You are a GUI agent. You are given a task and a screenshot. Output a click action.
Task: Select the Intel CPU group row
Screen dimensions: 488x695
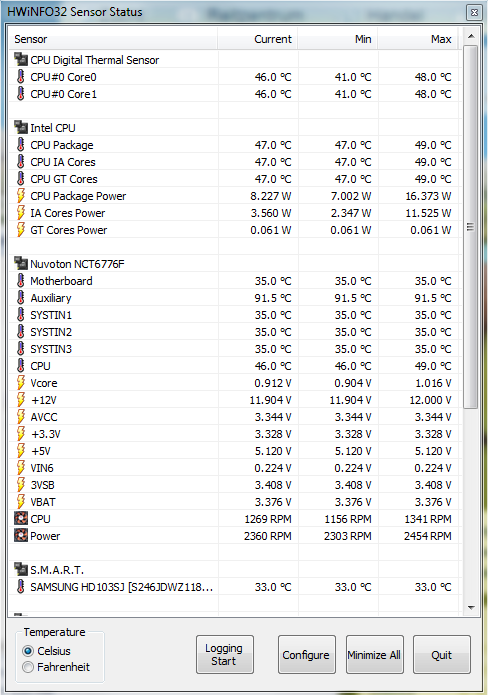click(x=234, y=128)
